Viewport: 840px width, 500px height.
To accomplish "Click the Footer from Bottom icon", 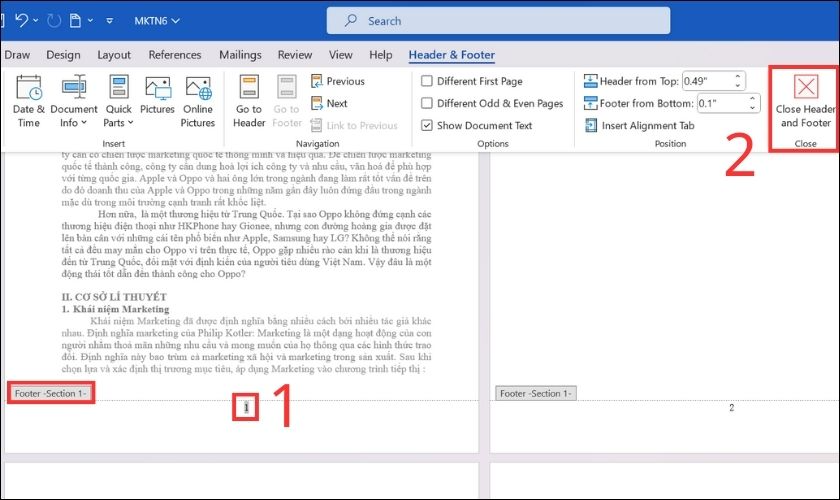I will [x=590, y=103].
